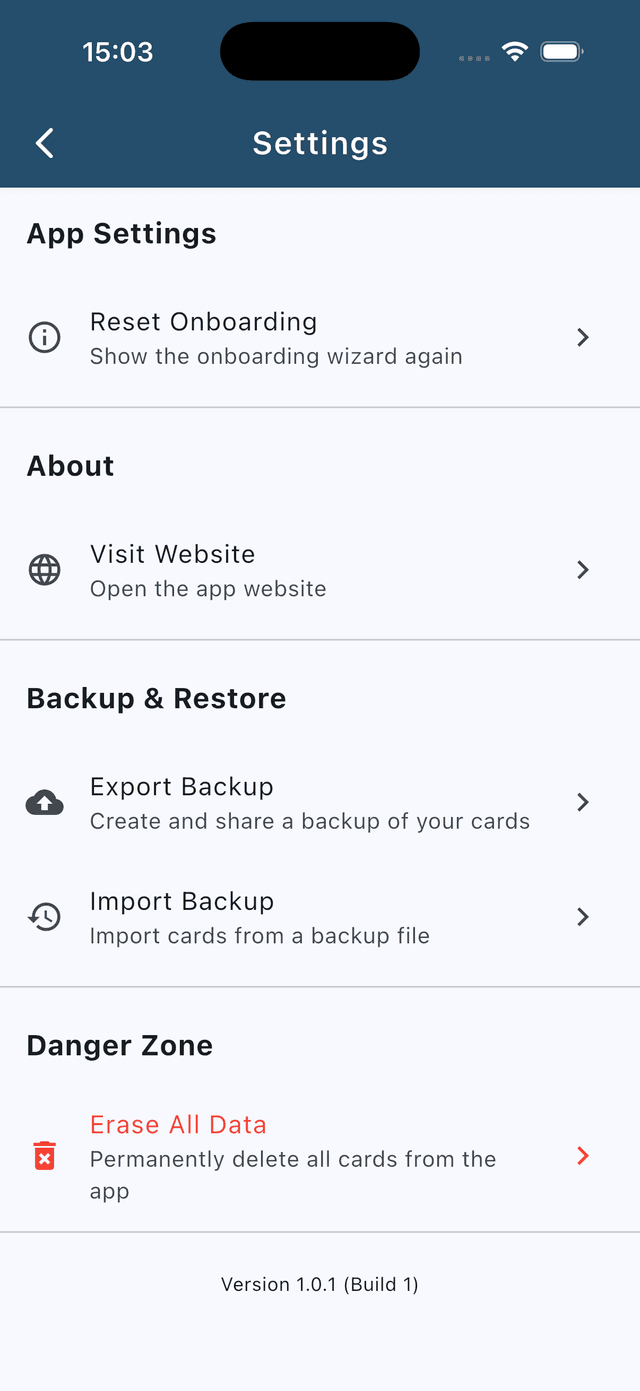Tap the chevron on Export Backup row
Viewport: 640px width, 1391px height.
tap(583, 802)
